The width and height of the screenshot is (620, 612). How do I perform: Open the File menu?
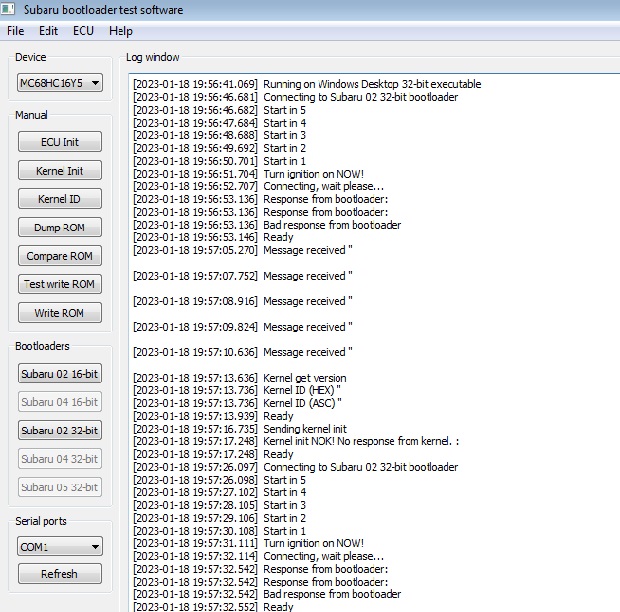(x=15, y=31)
